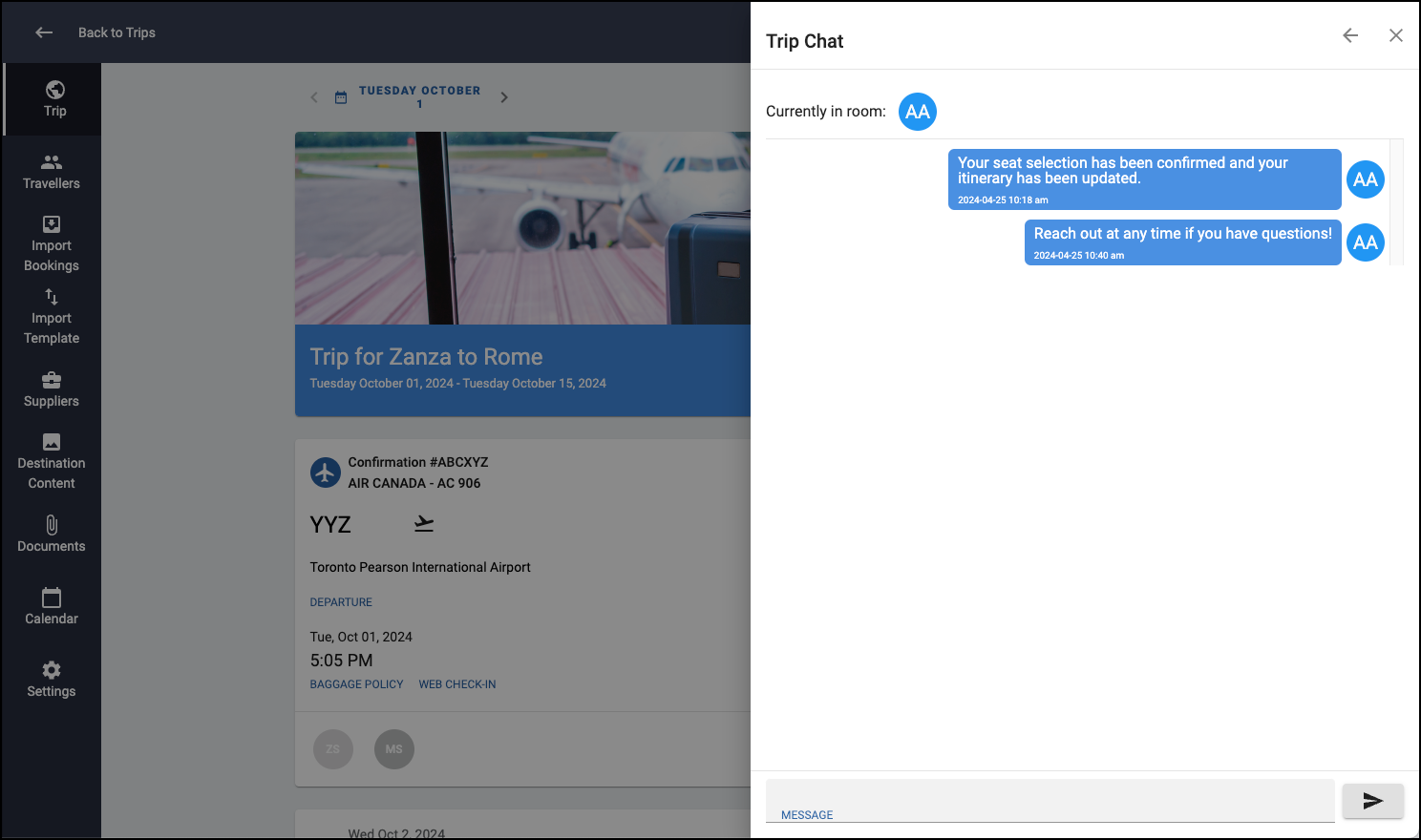
Task: Click the 2024-04-25 10:40 am timestamp
Action: (1079, 256)
